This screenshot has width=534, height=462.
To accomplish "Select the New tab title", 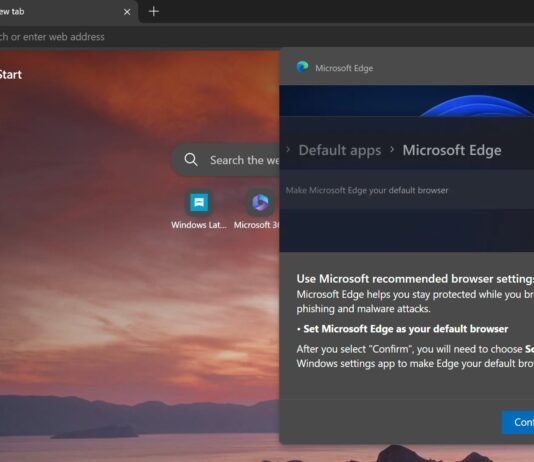I will [12, 12].
